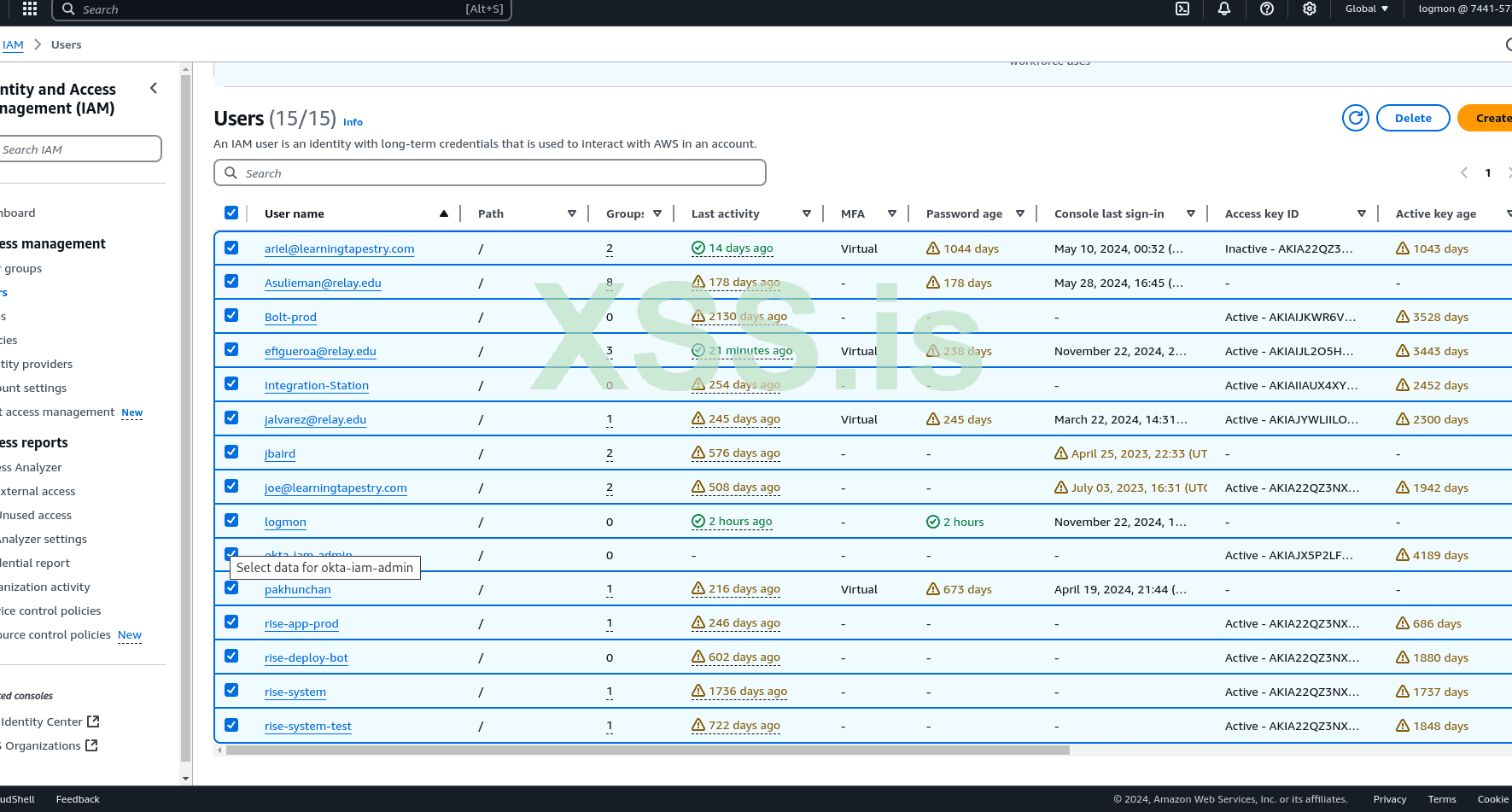The height and width of the screenshot is (812, 1512).
Task: Deselect the logmon user checkbox
Action: [x=231, y=520]
